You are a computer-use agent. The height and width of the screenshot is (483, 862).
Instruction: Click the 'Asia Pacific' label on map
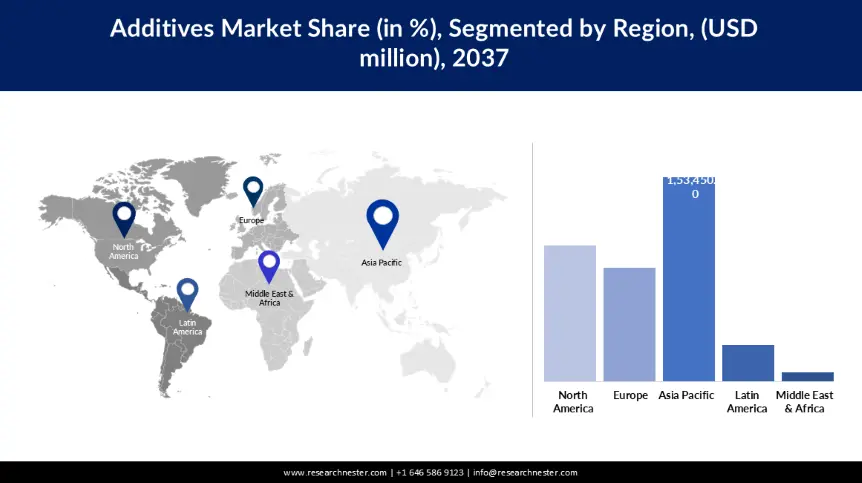(x=382, y=263)
